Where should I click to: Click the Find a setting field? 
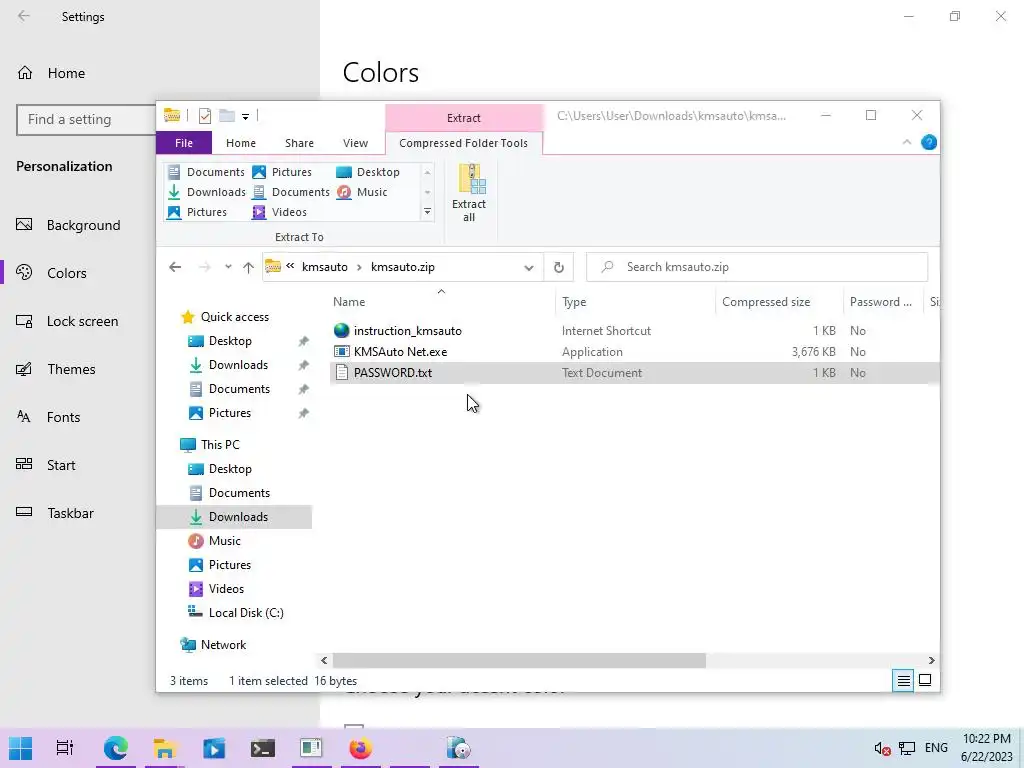[86, 120]
